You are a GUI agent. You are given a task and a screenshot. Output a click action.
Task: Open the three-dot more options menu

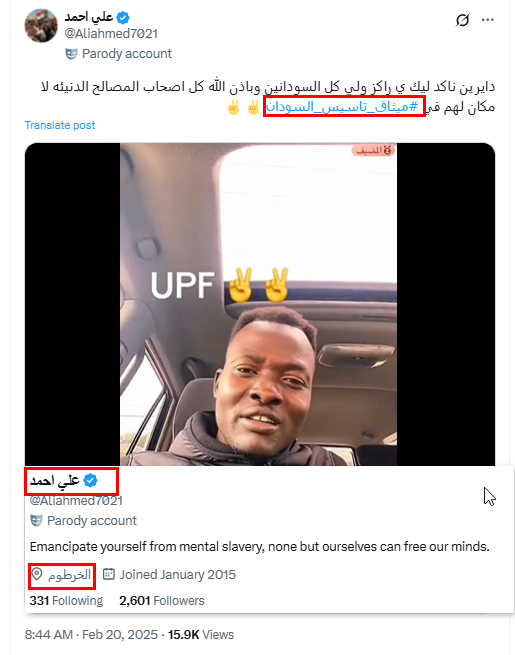click(487, 20)
